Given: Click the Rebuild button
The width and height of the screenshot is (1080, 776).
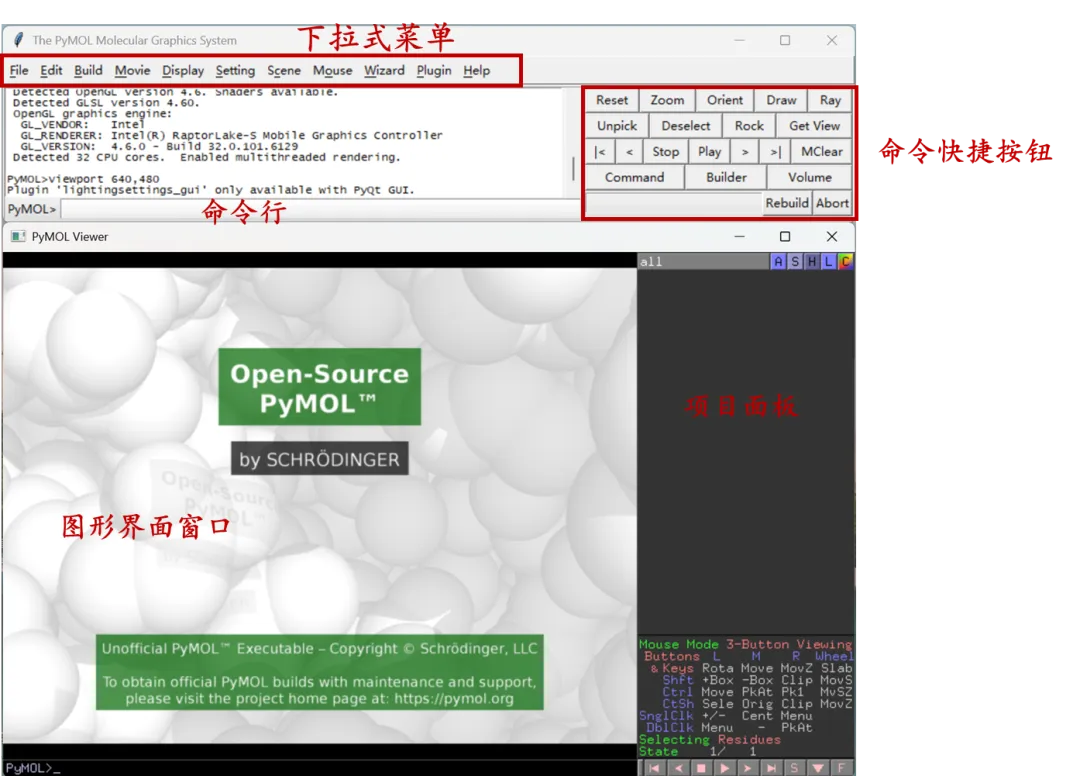Looking at the screenshot, I should pos(787,203).
